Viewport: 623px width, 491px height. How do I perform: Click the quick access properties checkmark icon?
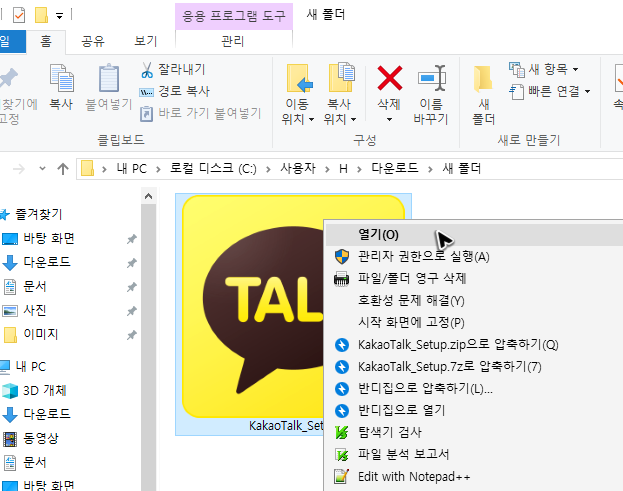19,15
